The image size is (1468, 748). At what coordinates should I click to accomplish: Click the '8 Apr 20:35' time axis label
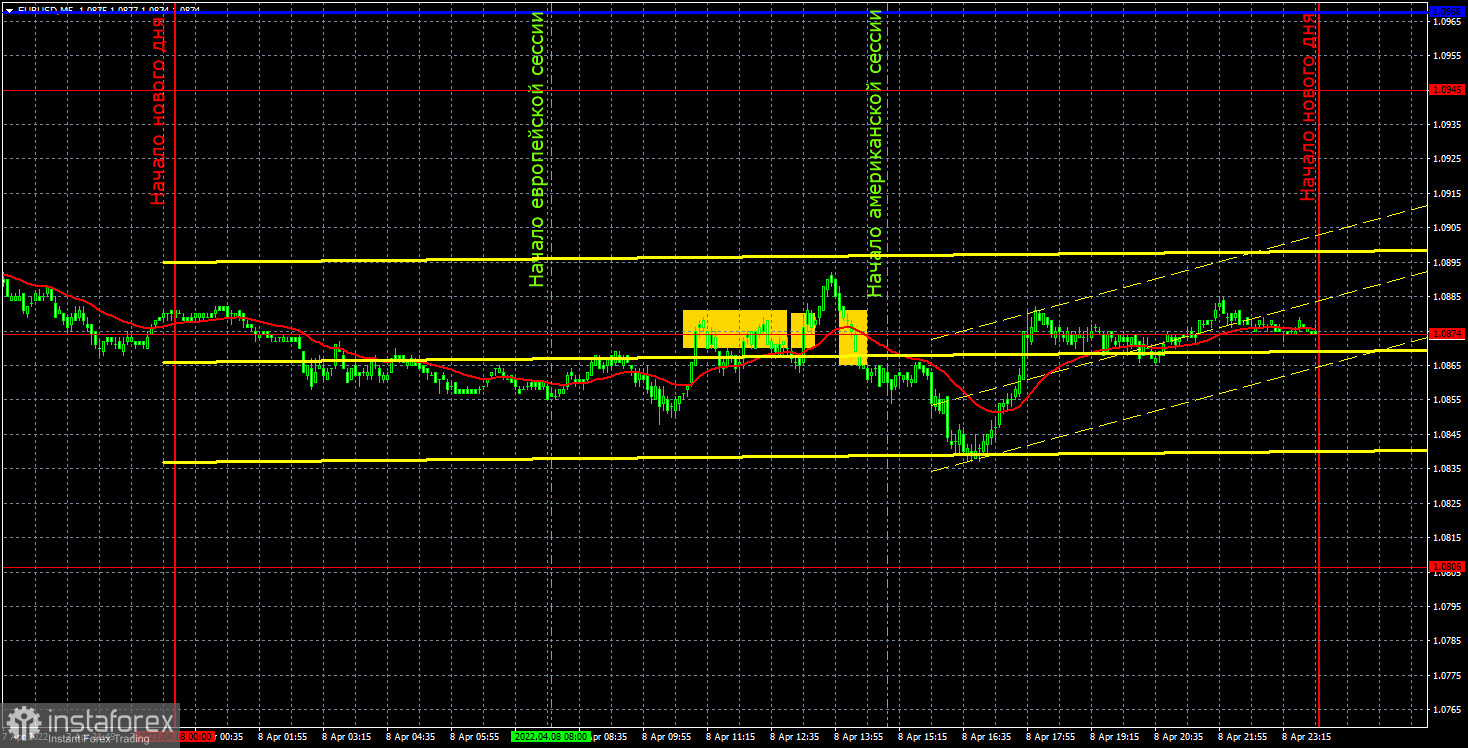[x=1179, y=736]
